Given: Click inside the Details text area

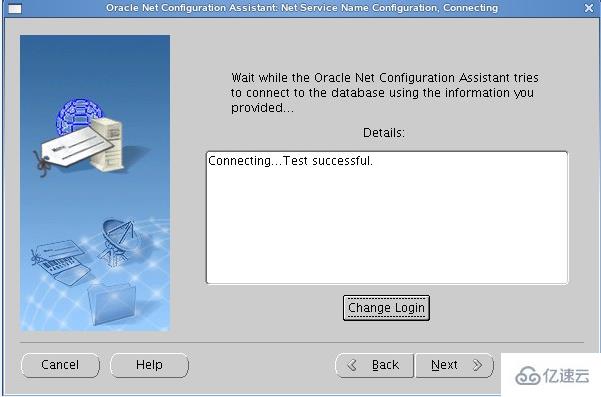Looking at the screenshot, I should (387, 218).
